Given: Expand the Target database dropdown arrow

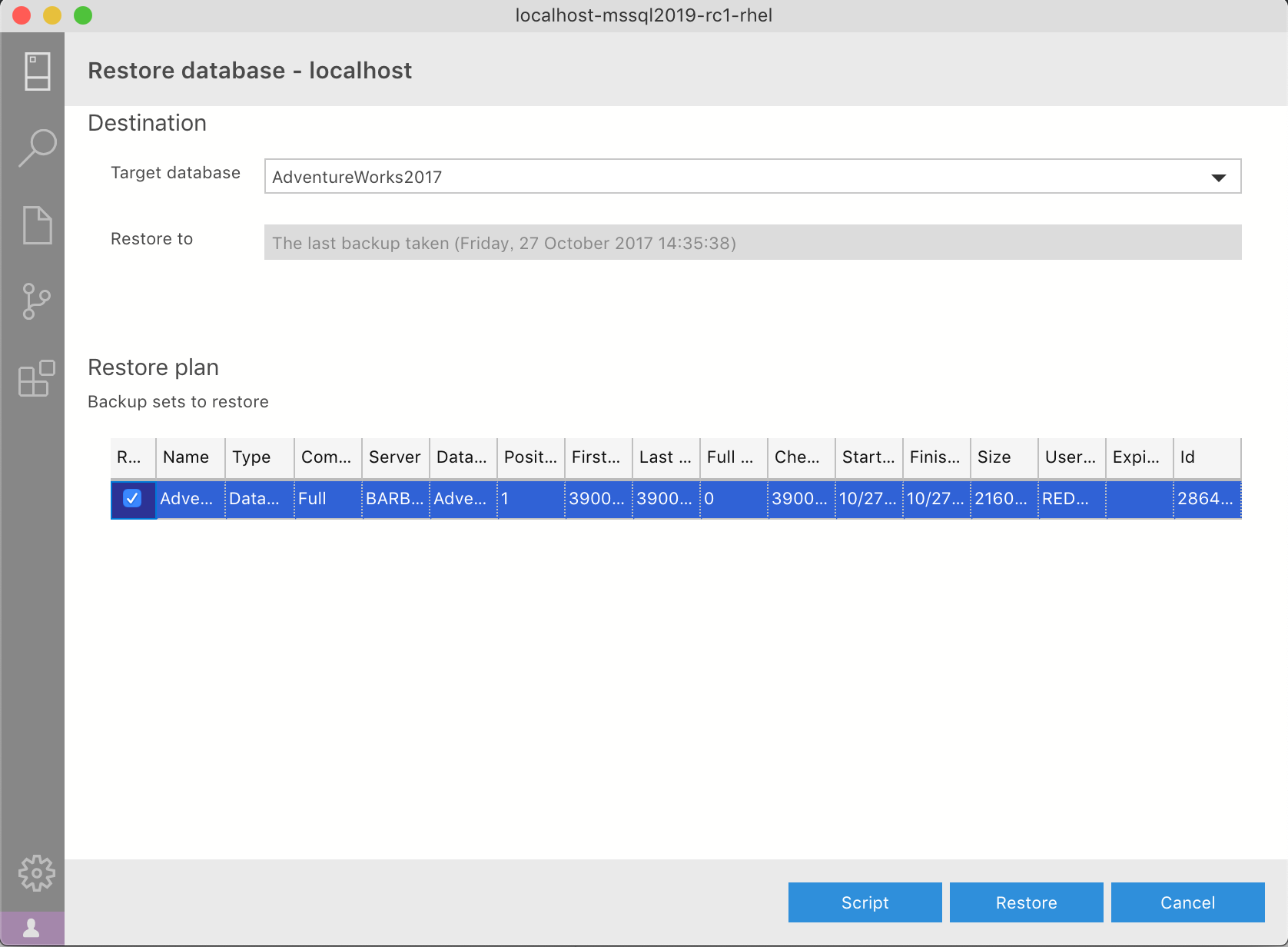Looking at the screenshot, I should click(1218, 178).
